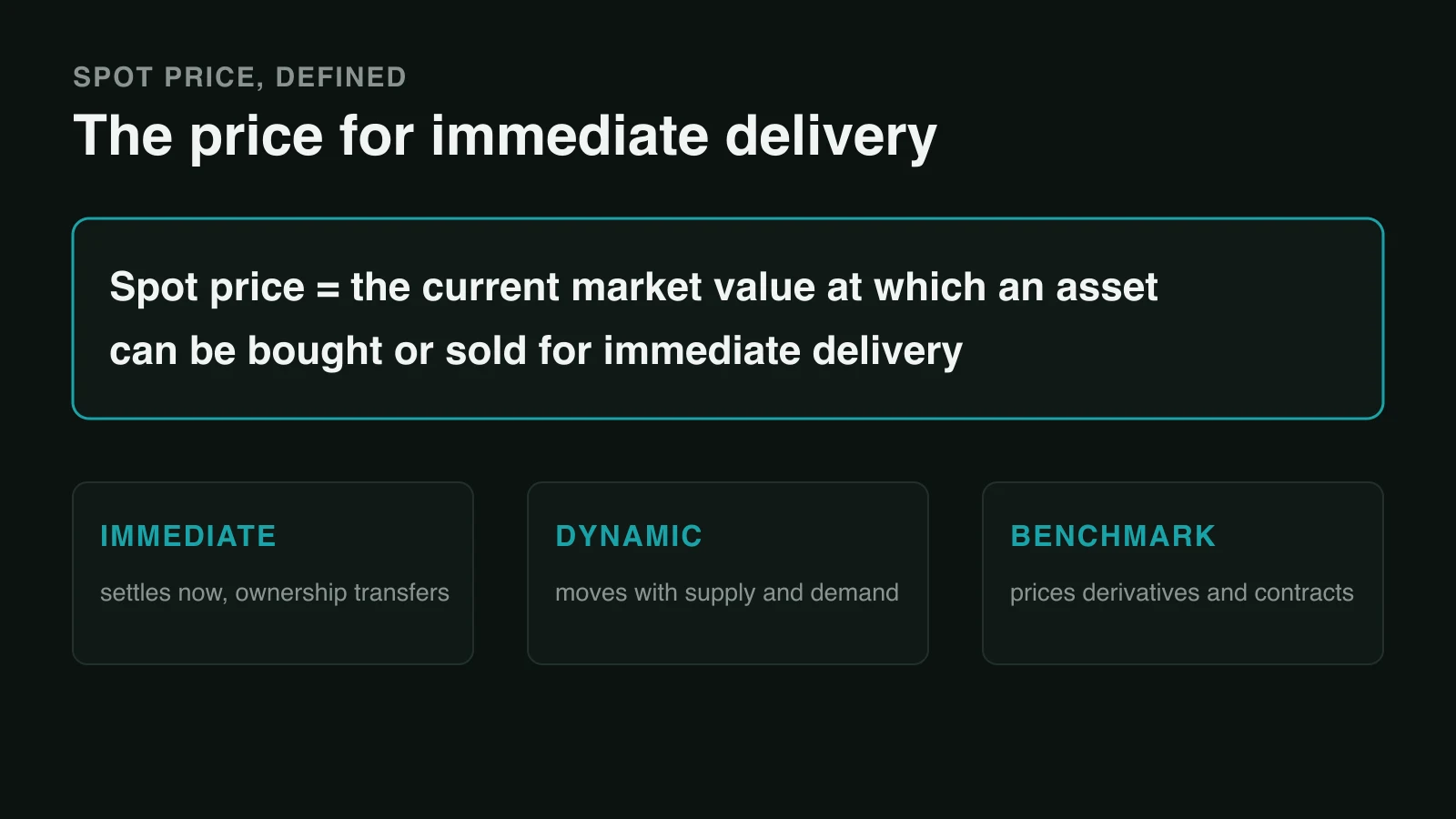Click the word 'asset' ending the first definition line
The image size is (1456, 819).
(1107, 288)
